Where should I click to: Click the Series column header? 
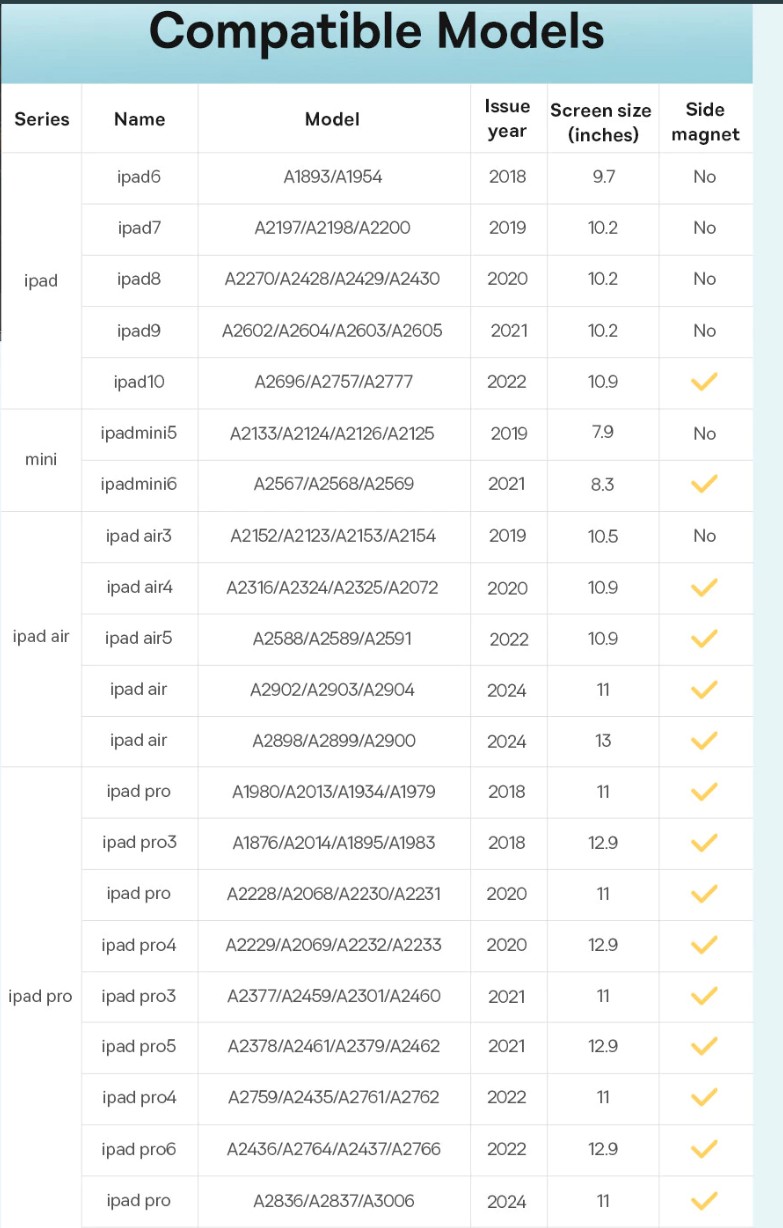pos(42,119)
